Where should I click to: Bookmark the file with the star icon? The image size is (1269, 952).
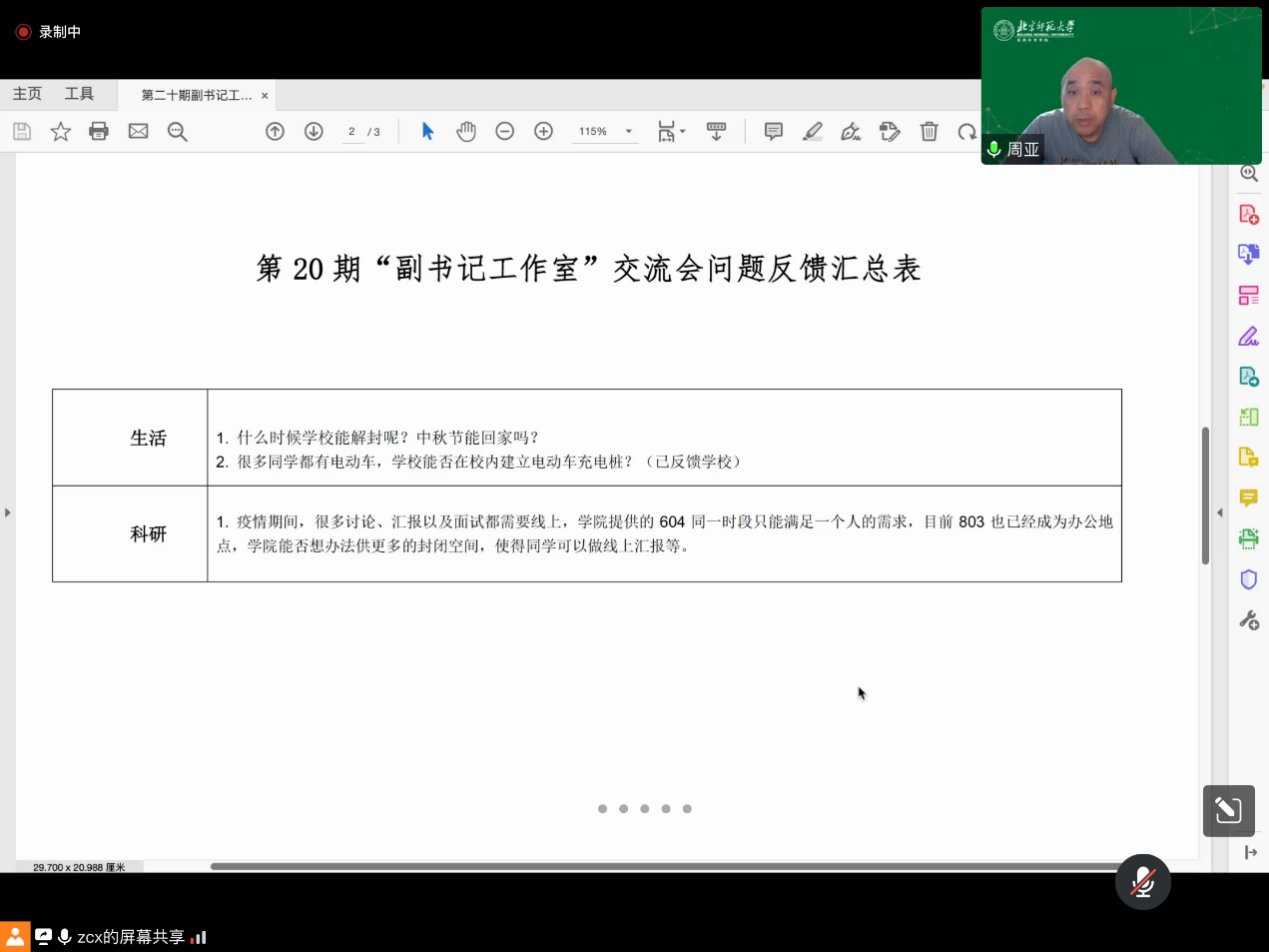60,131
